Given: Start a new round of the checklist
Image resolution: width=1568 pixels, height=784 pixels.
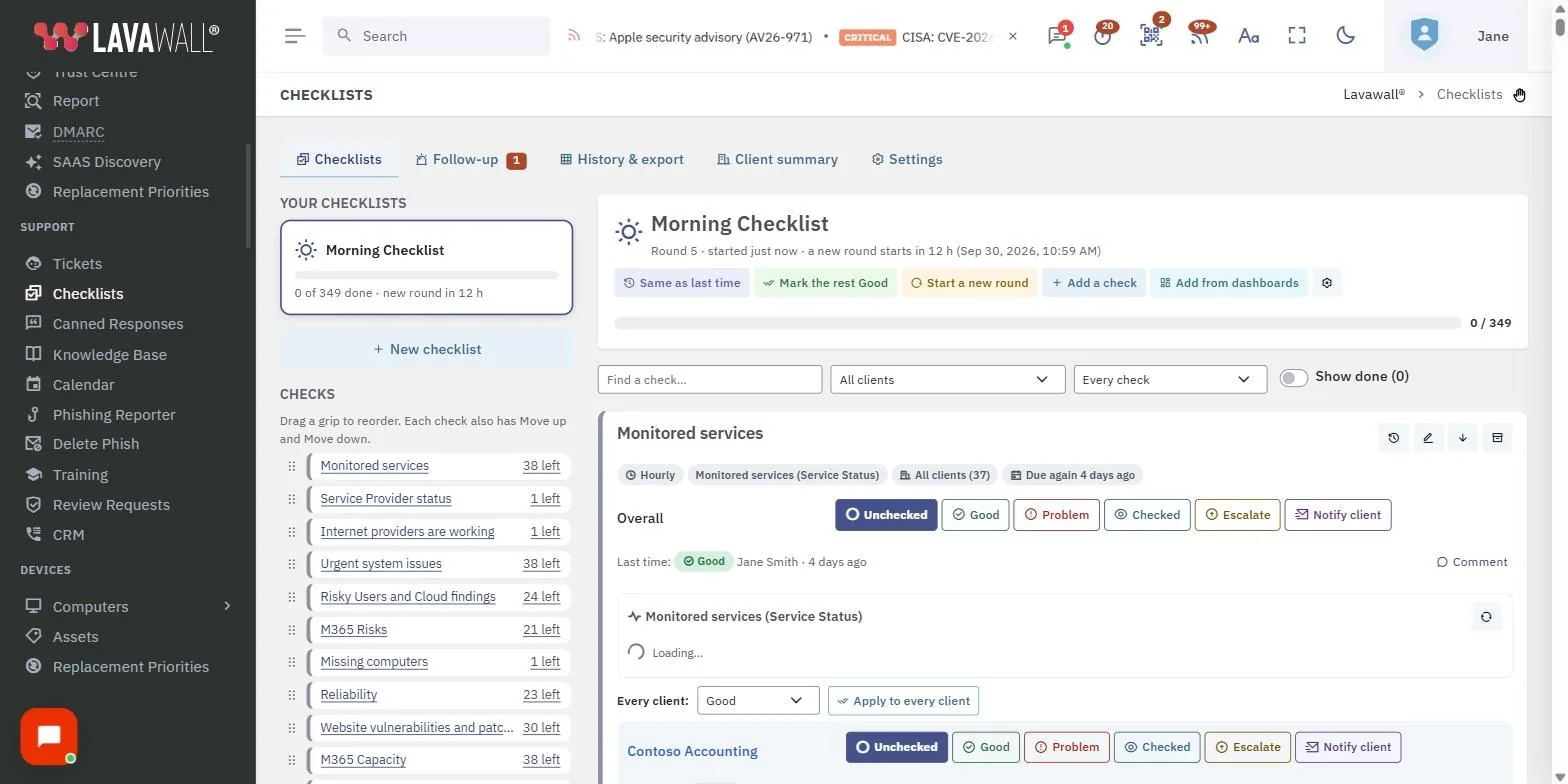Looking at the screenshot, I should 969,283.
